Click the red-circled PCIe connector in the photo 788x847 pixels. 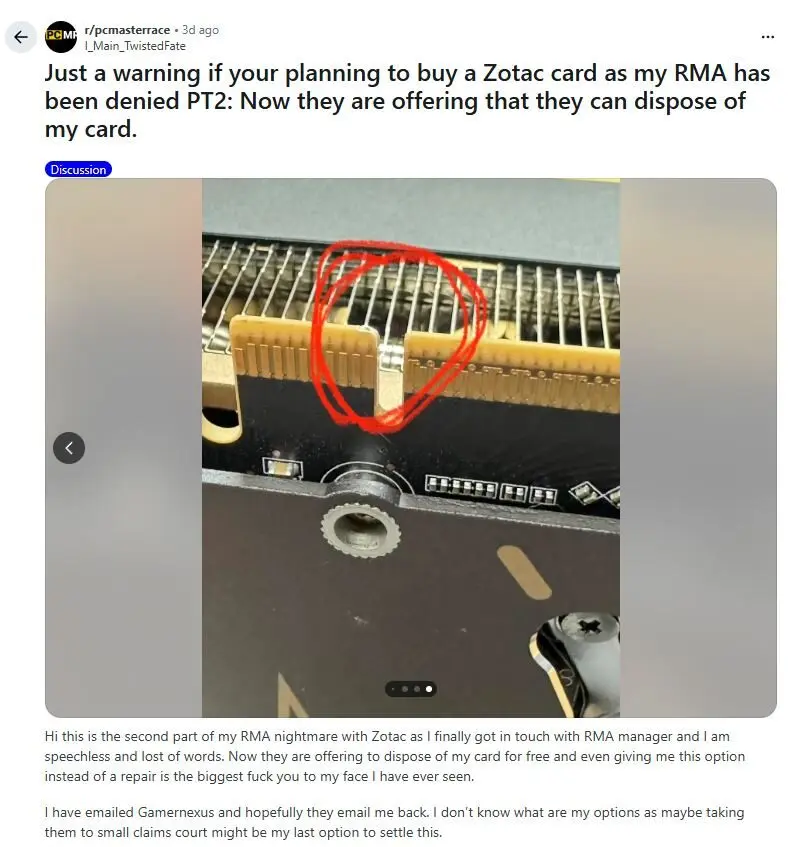(x=400, y=338)
